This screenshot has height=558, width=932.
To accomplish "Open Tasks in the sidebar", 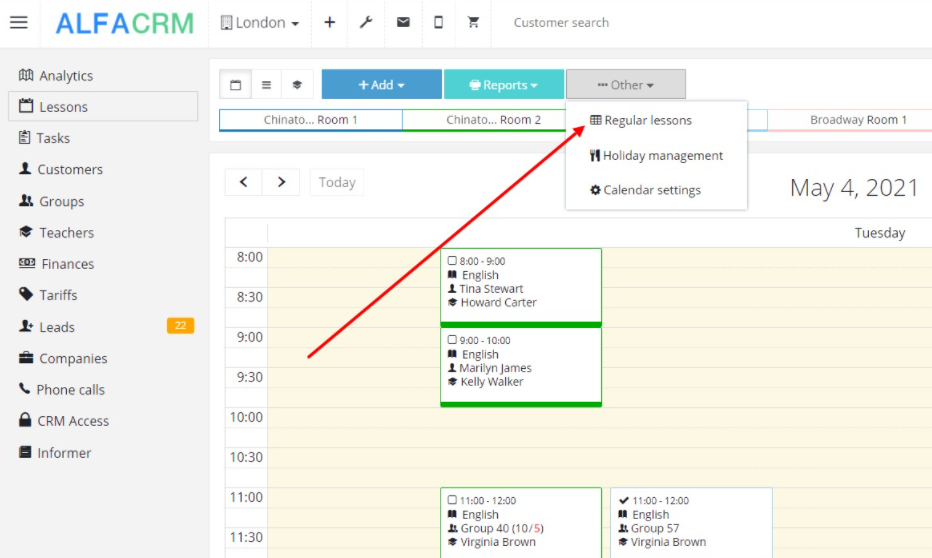I will point(45,138).
